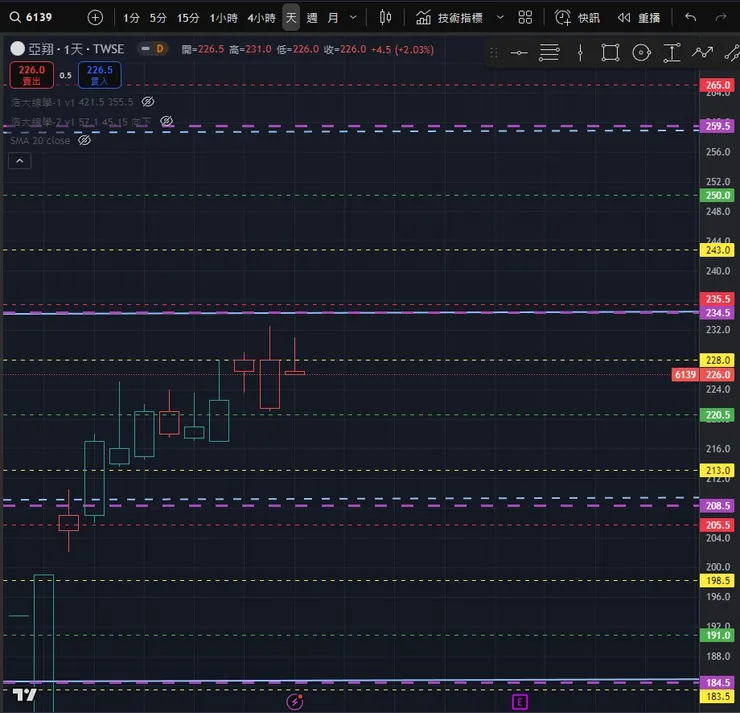740x713 pixels.
Task: Click the 亞翔 symbol title in legend
Action: (x=76, y=49)
